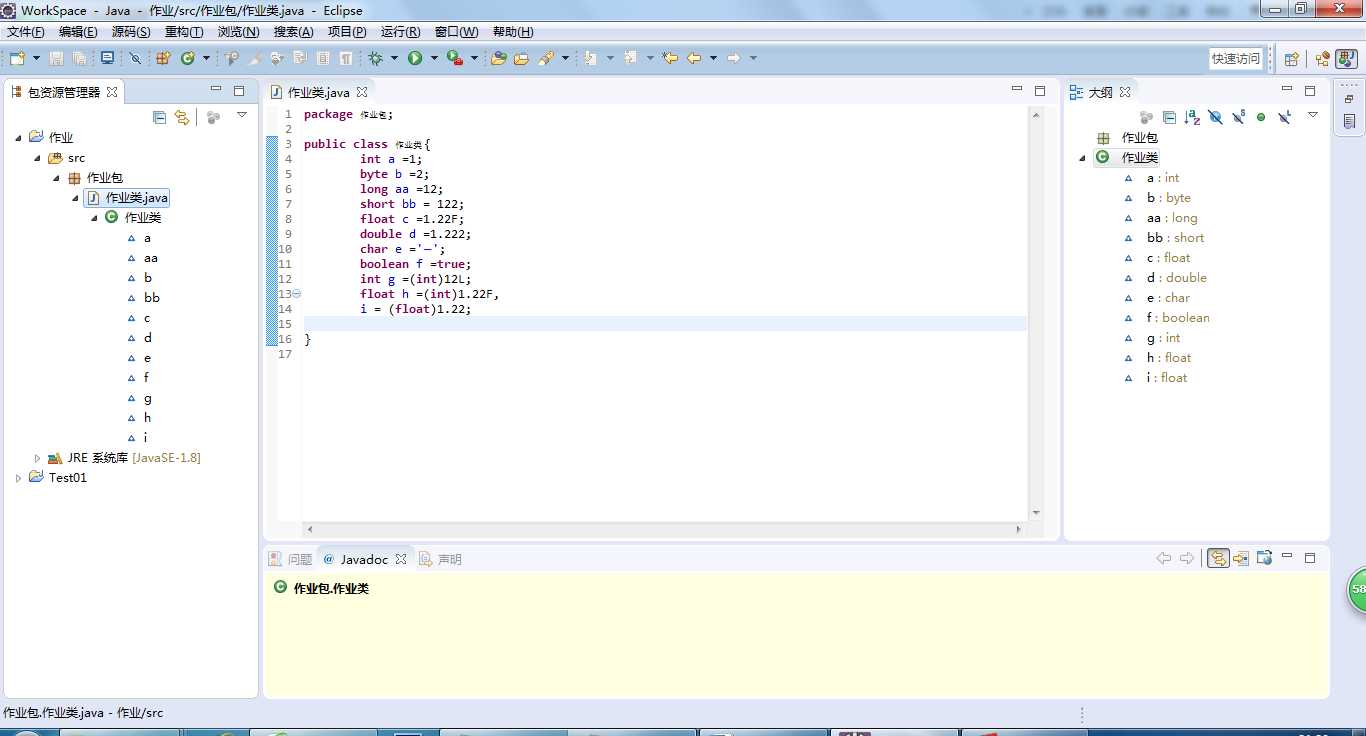1366x736 pixels.
Task: Toggle Hide Static Members in Outline
Action: click(x=1238, y=117)
